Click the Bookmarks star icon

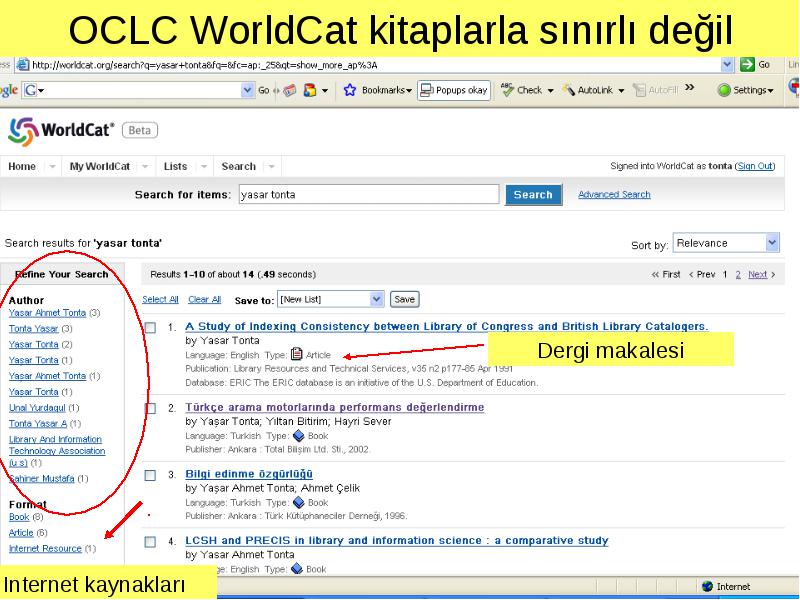pyautogui.click(x=349, y=90)
